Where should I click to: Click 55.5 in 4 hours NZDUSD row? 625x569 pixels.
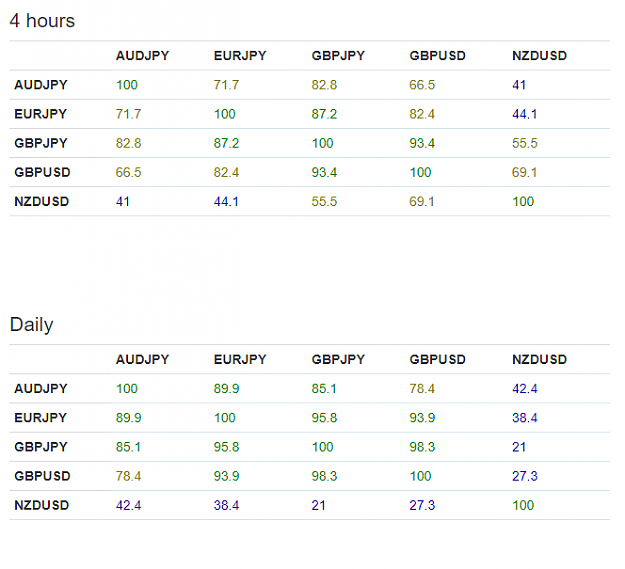[x=324, y=201]
